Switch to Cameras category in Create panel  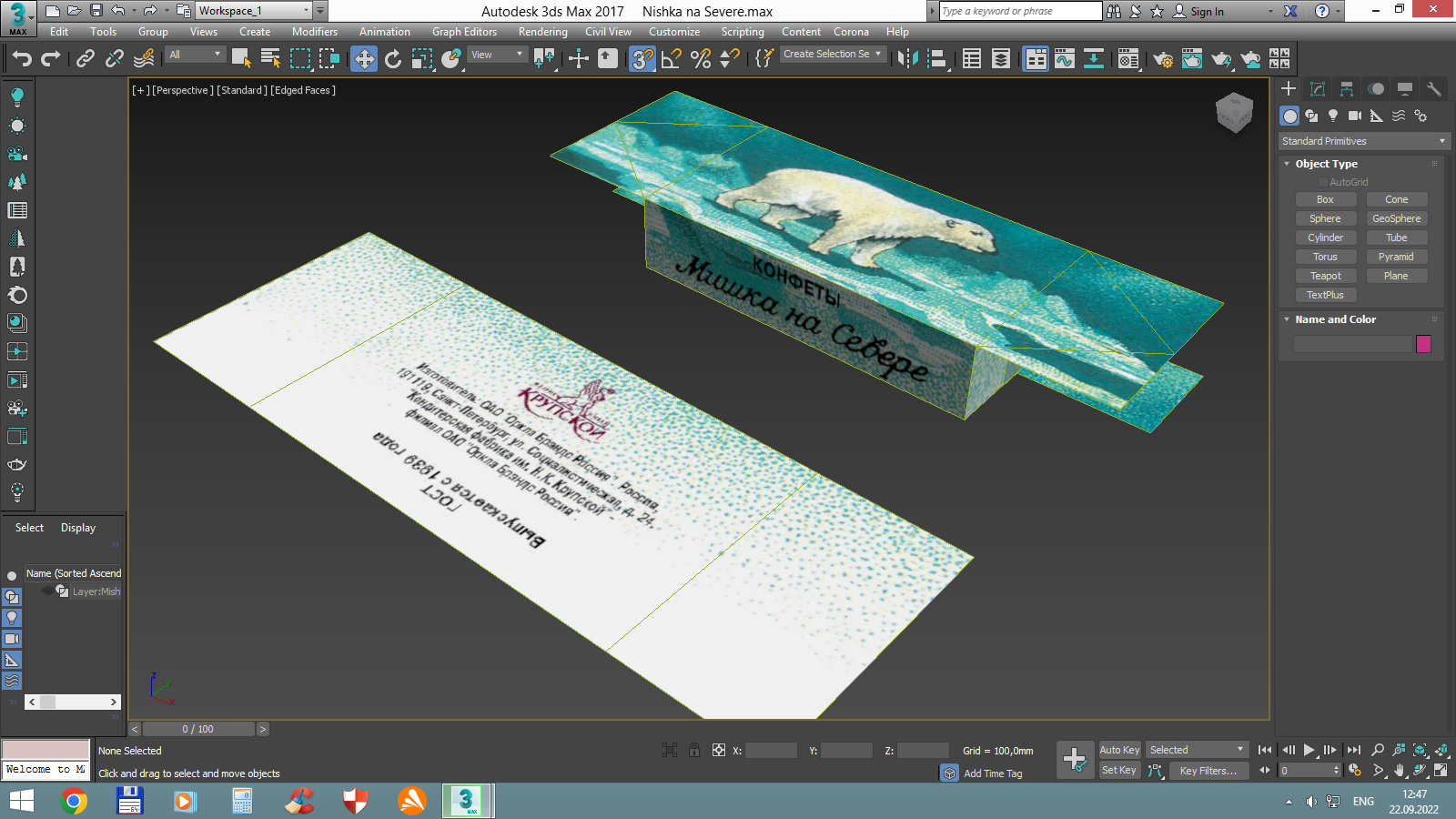tap(1355, 116)
